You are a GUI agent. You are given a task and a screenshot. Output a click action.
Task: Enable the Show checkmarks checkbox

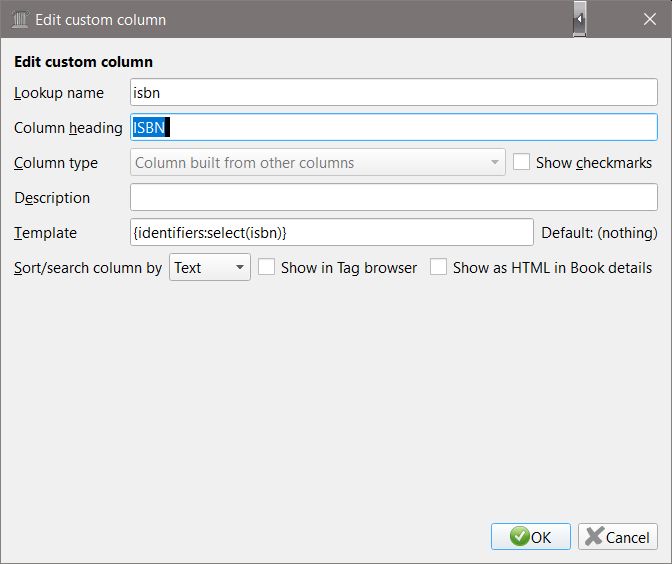[x=522, y=163]
